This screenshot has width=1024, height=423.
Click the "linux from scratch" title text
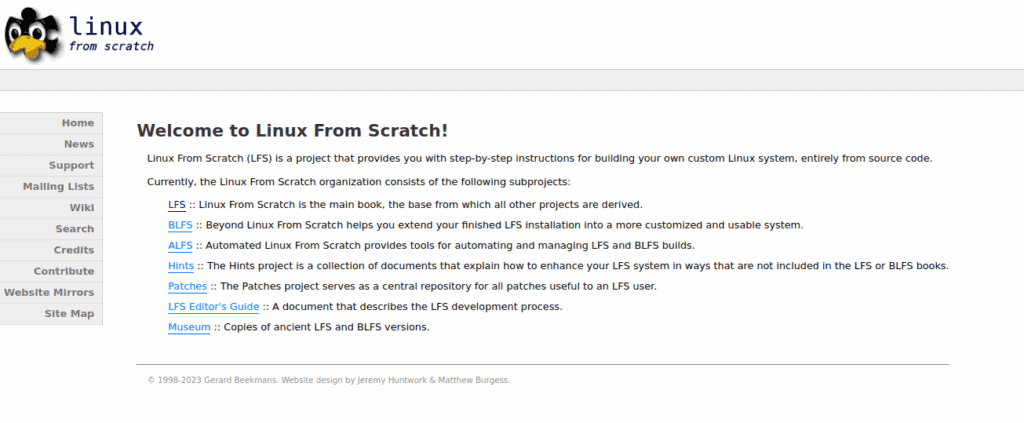110,33
